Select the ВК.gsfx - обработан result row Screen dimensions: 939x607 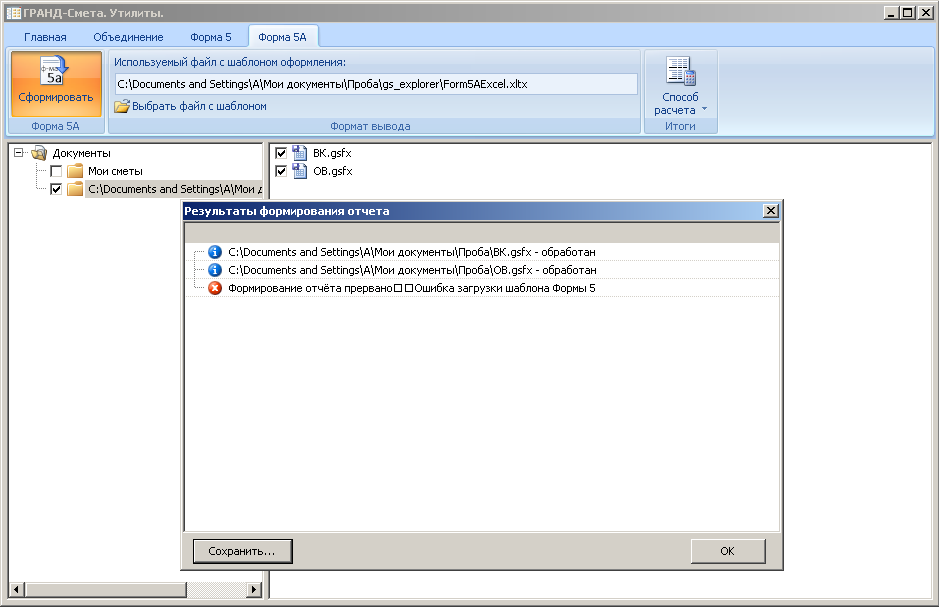click(412, 252)
